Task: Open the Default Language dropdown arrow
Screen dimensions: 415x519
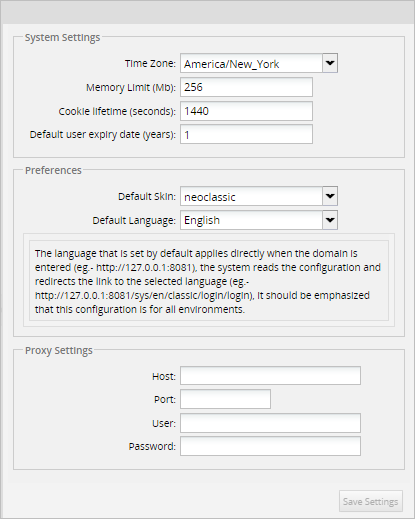Action: (x=330, y=220)
